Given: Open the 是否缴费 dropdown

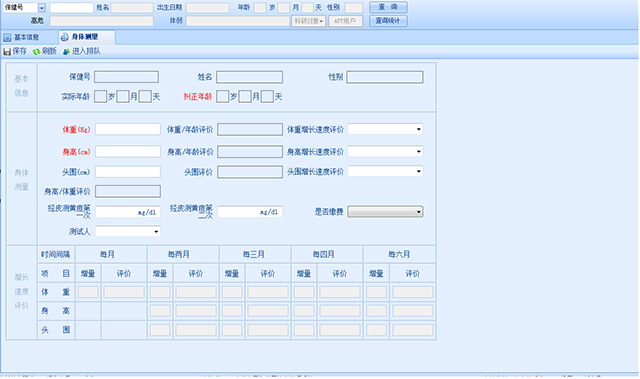Looking at the screenshot, I should tap(385, 212).
